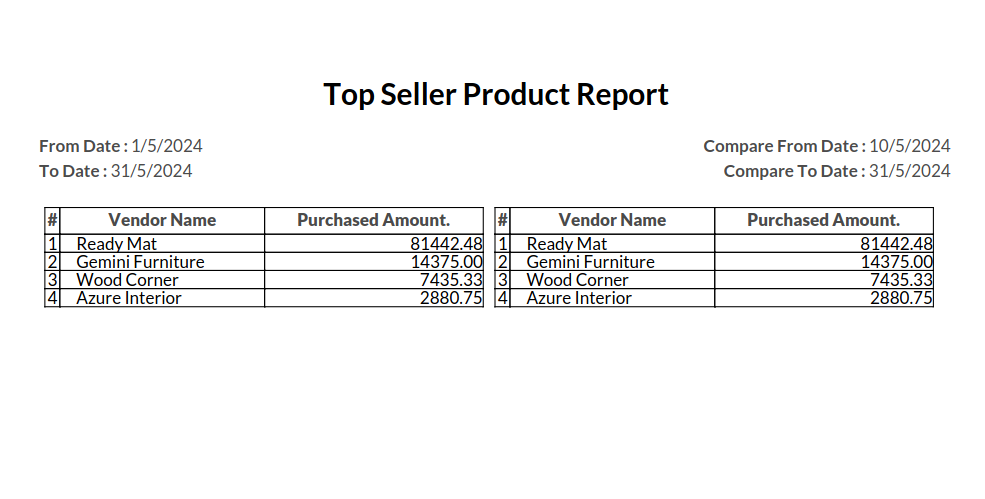
Task: Select Vendor Name header in left table
Action: pos(162,220)
